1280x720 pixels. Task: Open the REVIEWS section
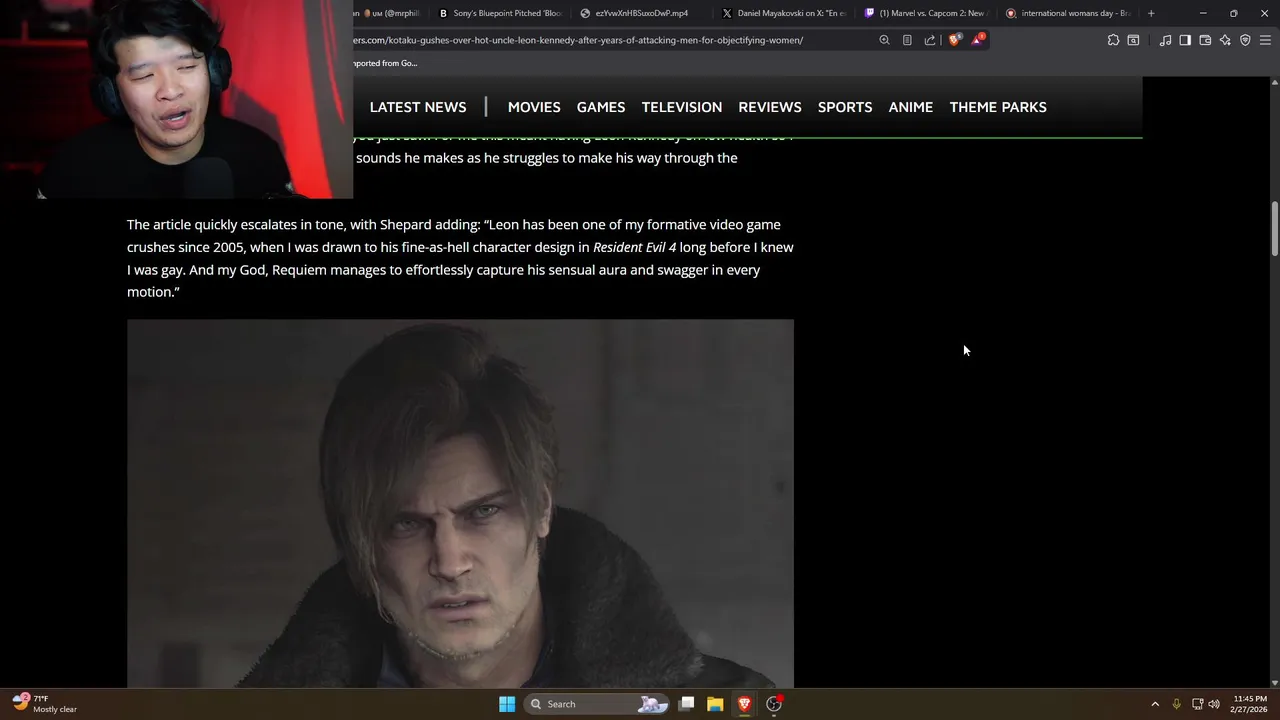click(770, 107)
